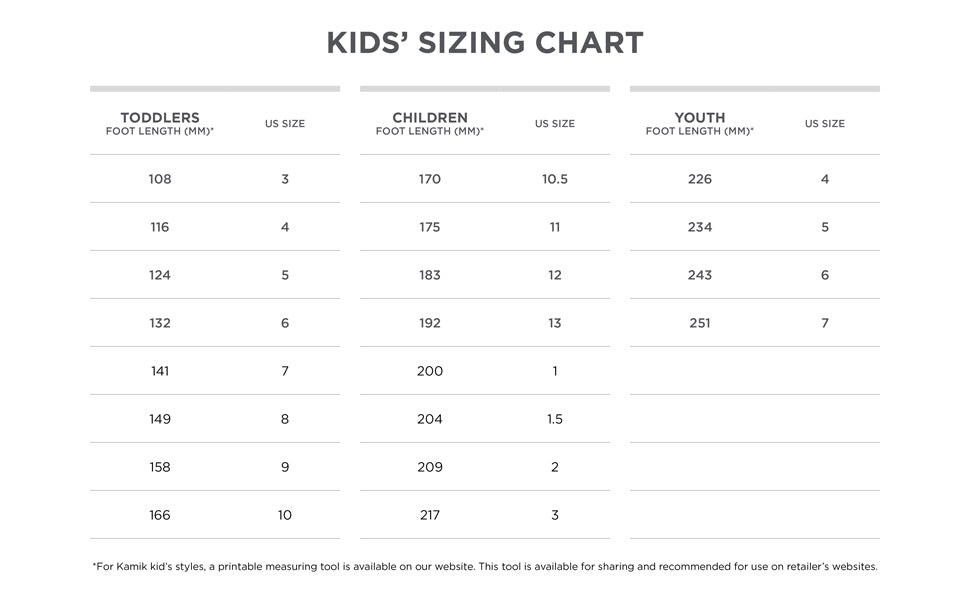This screenshot has height=600, width=970.
Task: Click youth foot length 226
Action: pos(700,179)
